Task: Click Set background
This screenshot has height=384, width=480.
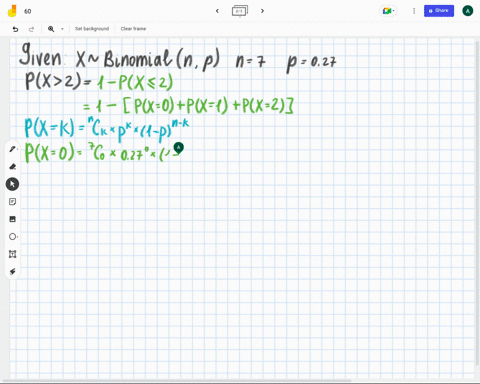Action: (x=92, y=29)
